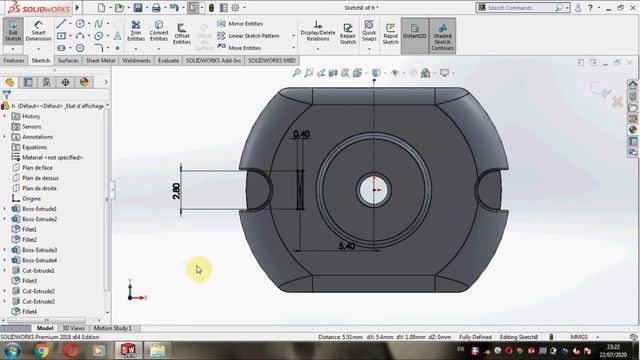
Task: Expand Boss-Extrude1 feature
Action: [x=4, y=209]
